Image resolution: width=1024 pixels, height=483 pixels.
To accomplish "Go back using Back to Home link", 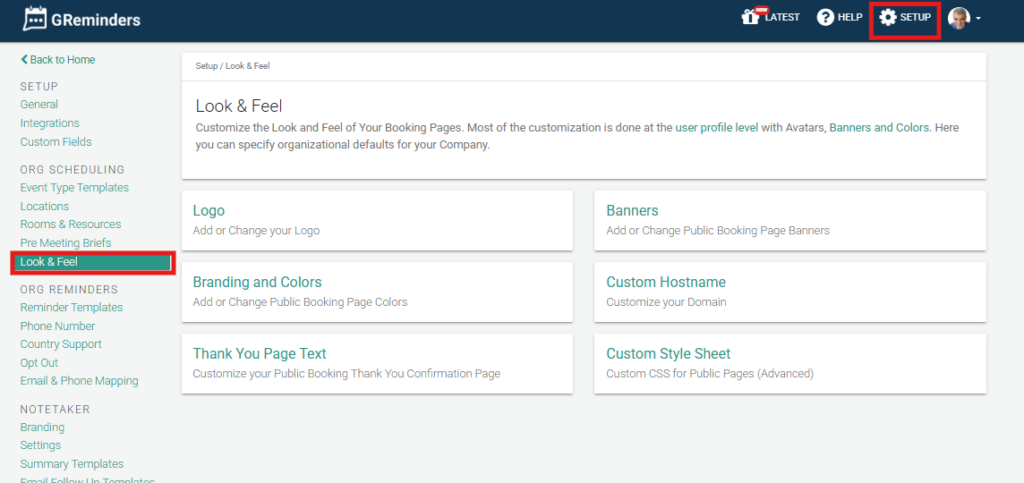I will 58,60.
